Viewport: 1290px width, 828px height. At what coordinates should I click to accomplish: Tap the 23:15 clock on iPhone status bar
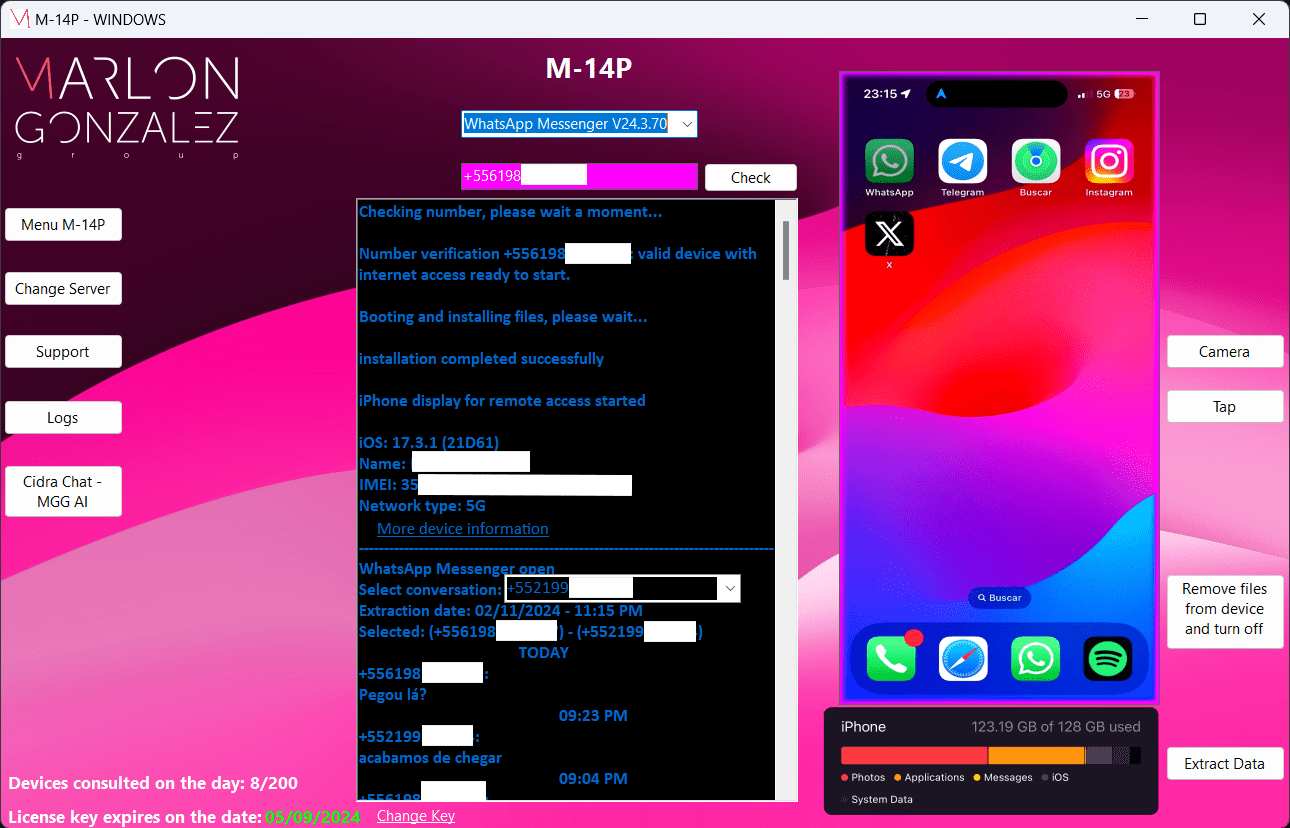point(887,94)
